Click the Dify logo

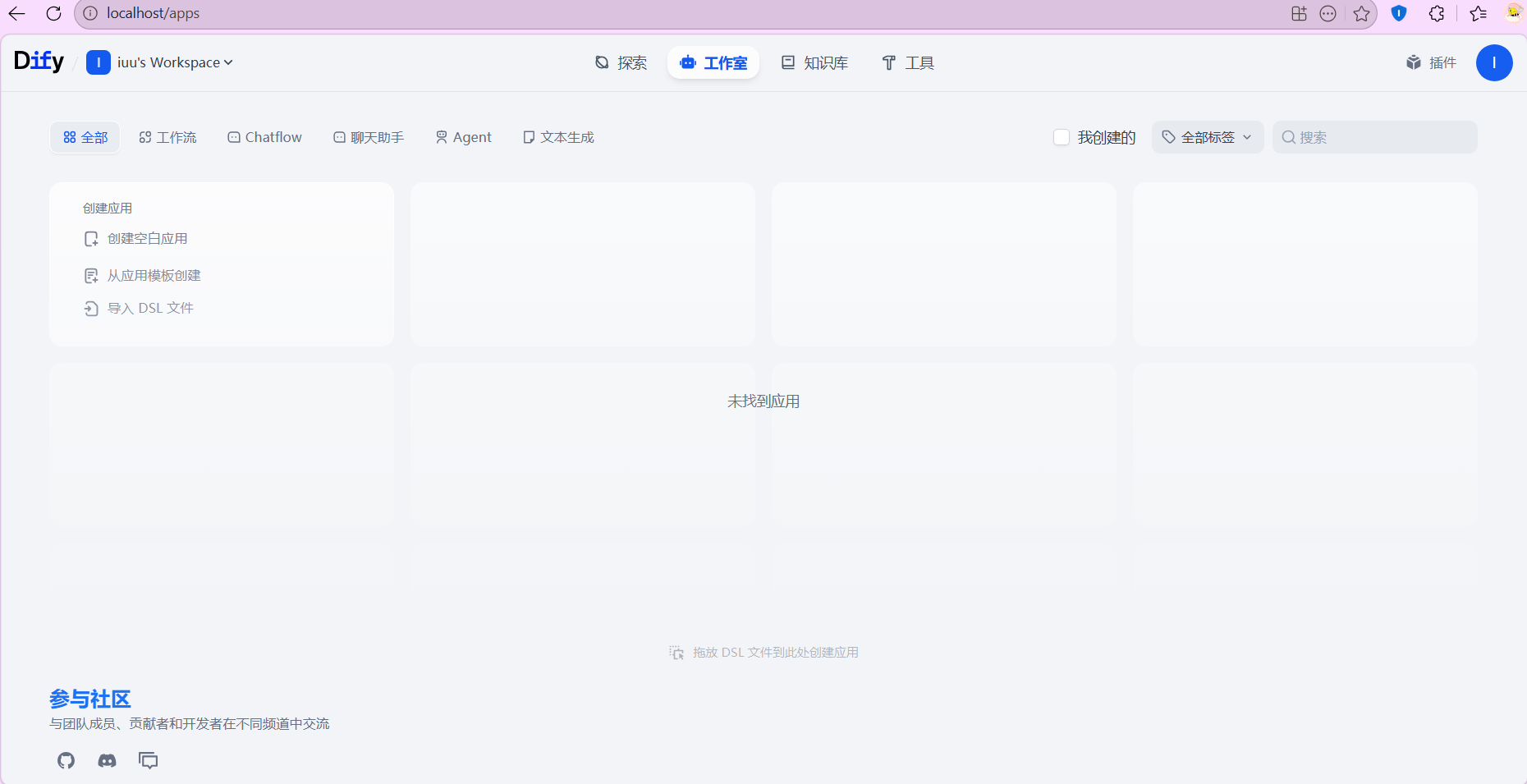click(x=39, y=62)
